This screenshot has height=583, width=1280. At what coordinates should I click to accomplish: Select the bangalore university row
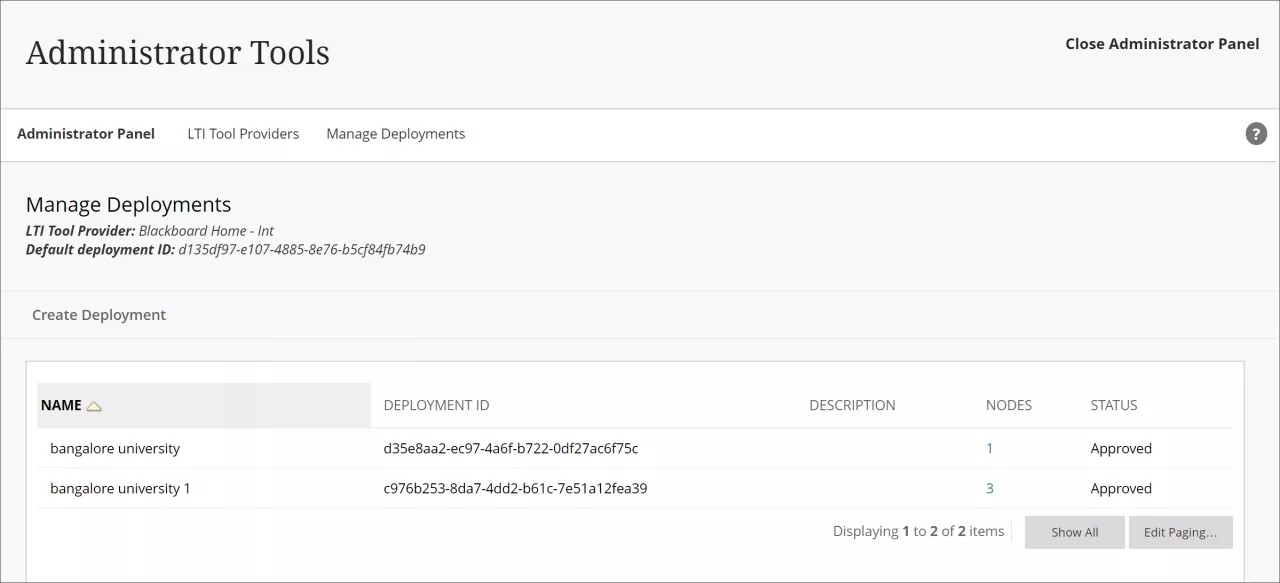pos(115,448)
